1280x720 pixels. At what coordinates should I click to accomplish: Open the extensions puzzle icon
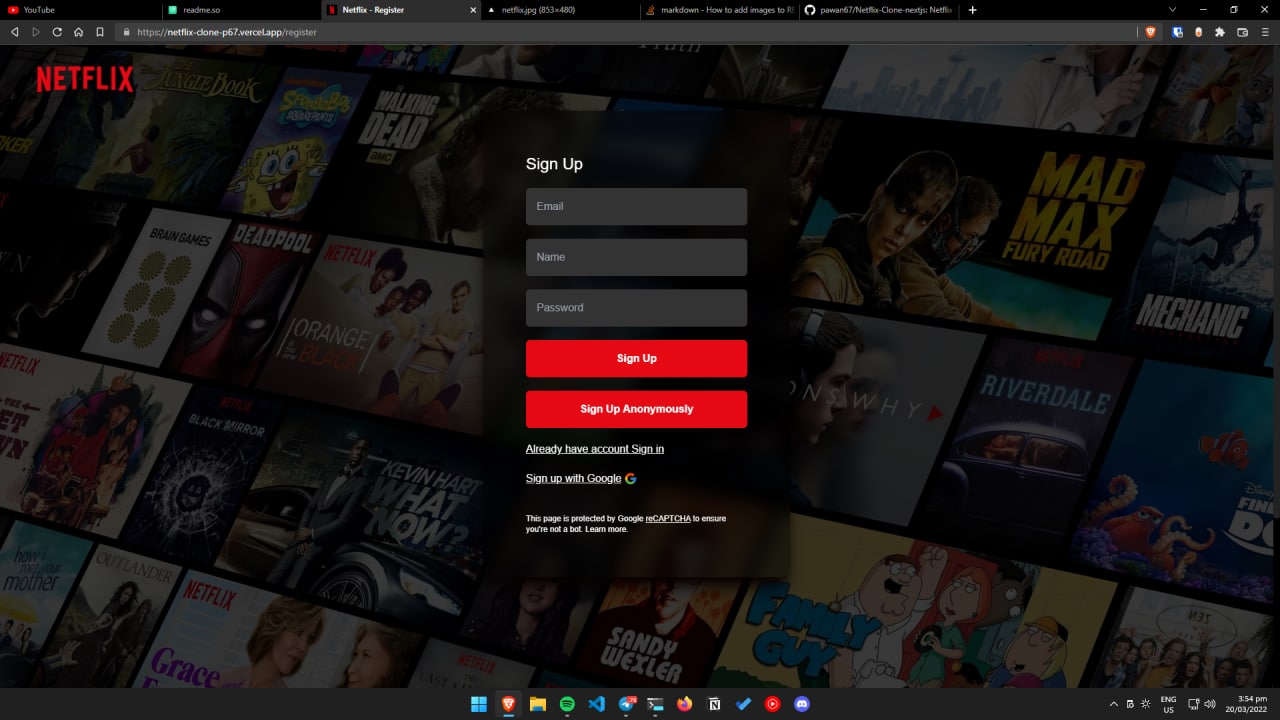[1220, 32]
